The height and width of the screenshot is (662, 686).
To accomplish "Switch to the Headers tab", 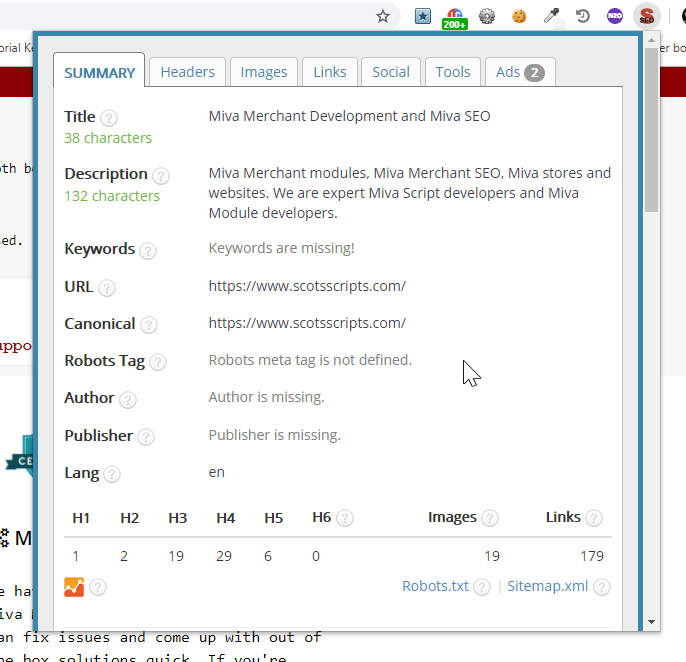I will point(187,72).
